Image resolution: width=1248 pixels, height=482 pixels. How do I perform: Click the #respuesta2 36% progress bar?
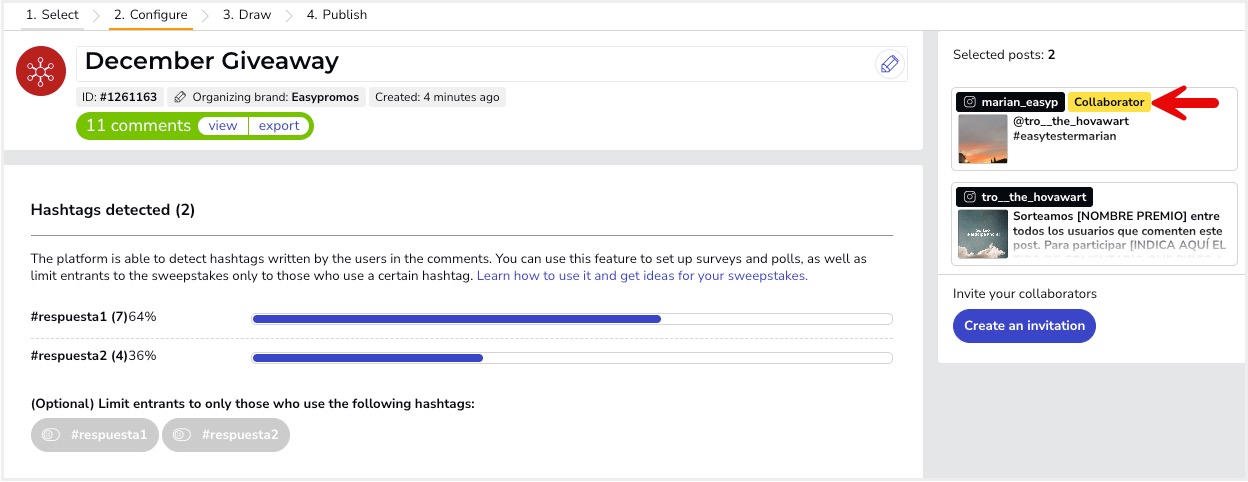tap(571, 358)
